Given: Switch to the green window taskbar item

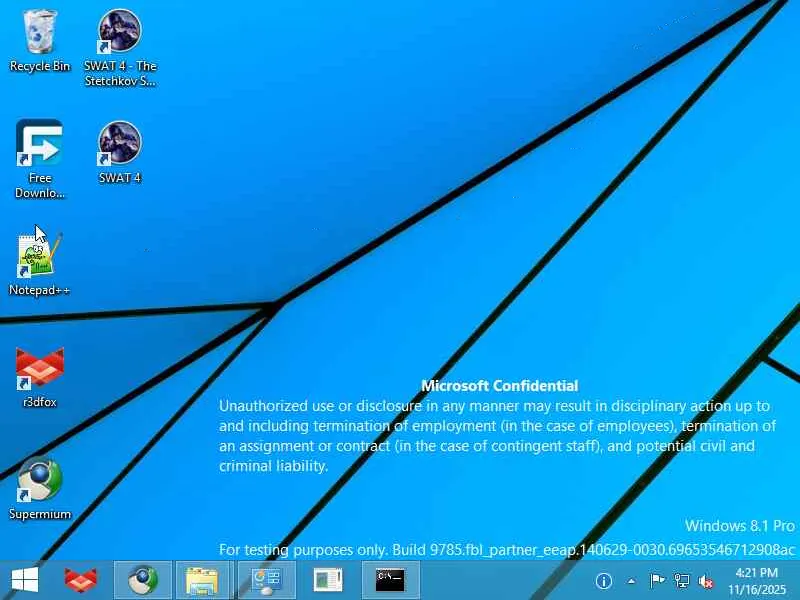Looking at the screenshot, I should click(x=328, y=580).
